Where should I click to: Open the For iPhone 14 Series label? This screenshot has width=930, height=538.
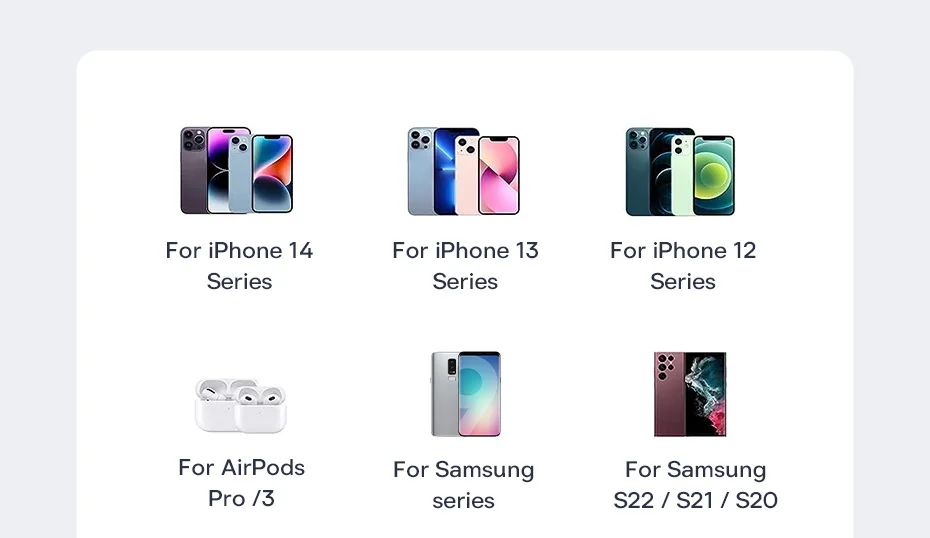[239, 266]
